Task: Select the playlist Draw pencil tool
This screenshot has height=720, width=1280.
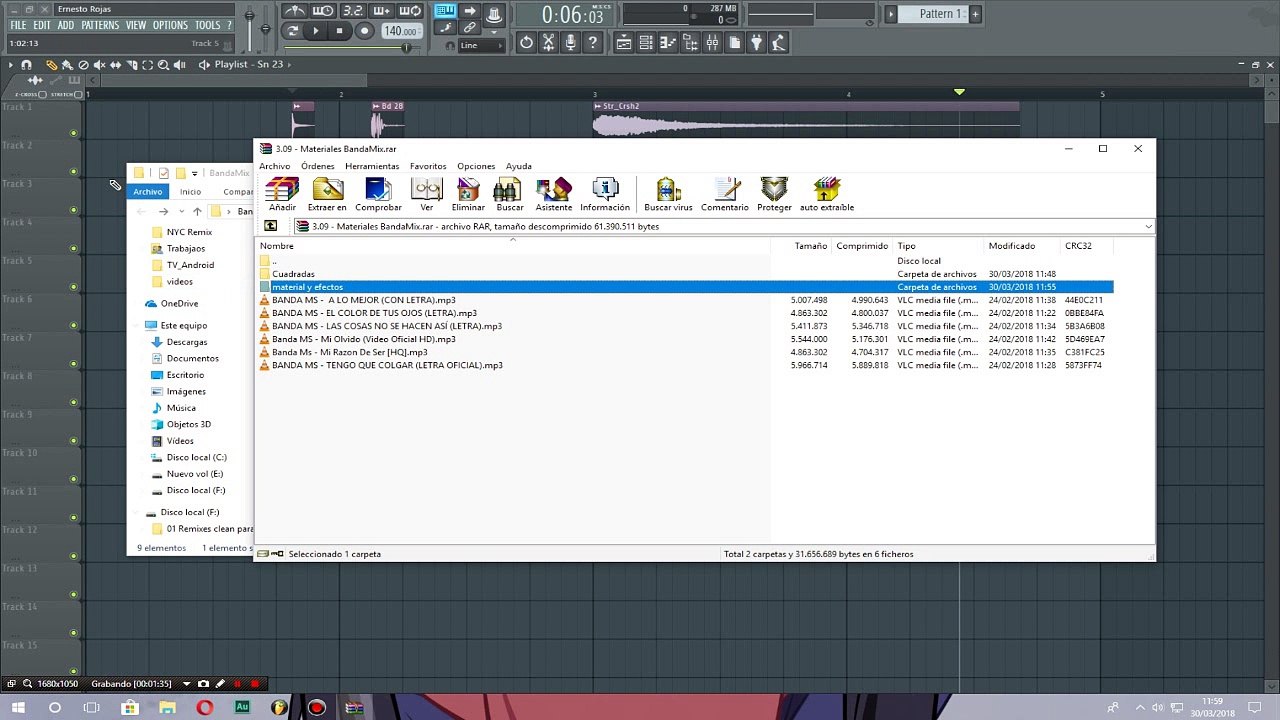Action: tap(52, 64)
